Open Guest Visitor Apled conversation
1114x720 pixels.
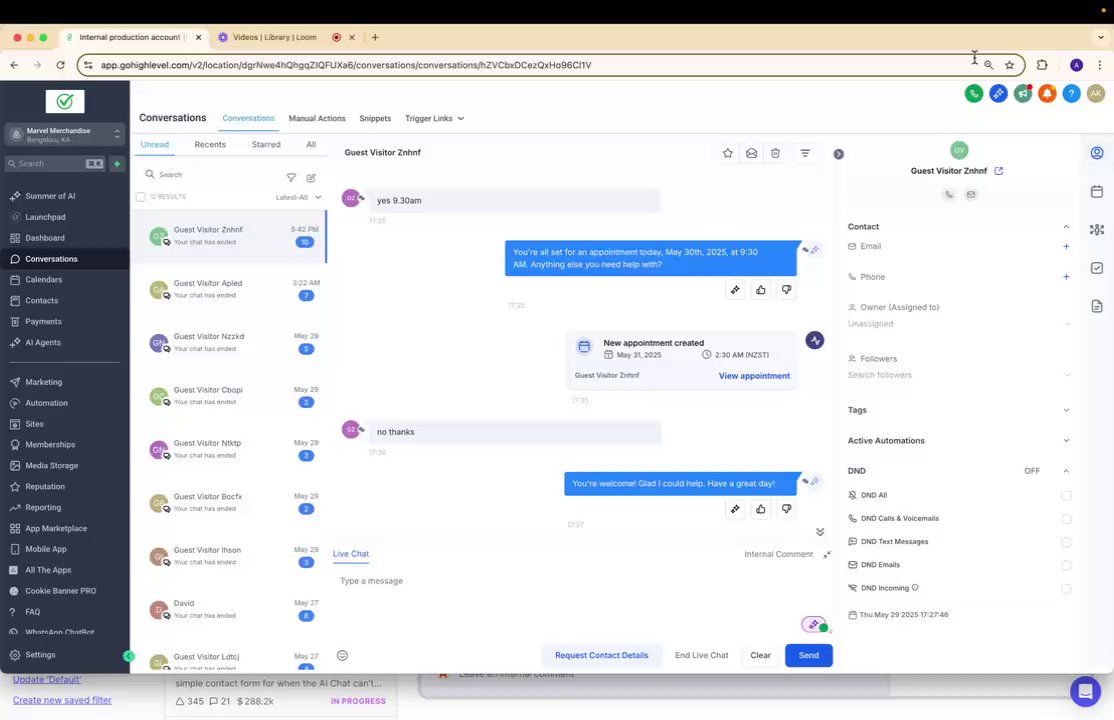click(229, 289)
